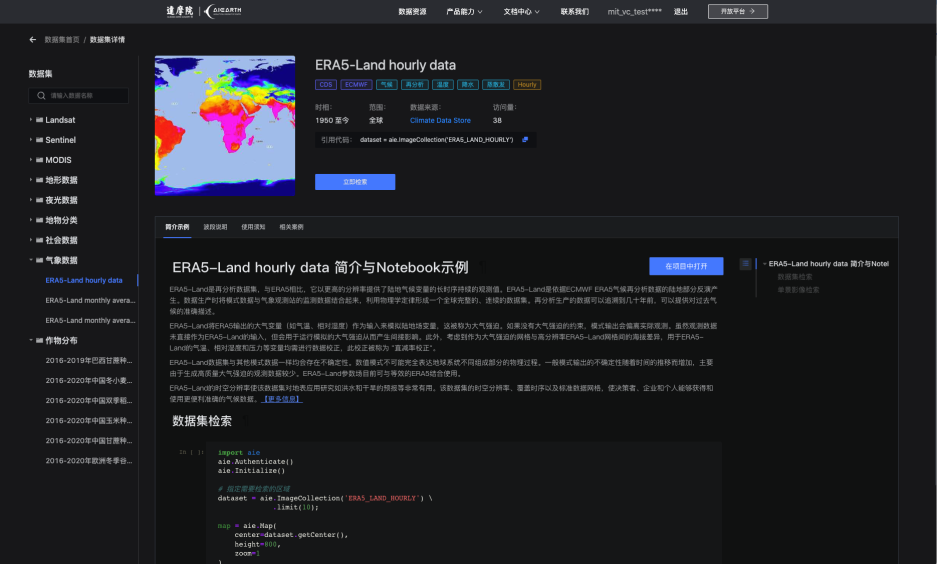This screenshot has width=937, height=564.
Task: Expand the 地物分类 tree node arrow
Action: (30, 220)
